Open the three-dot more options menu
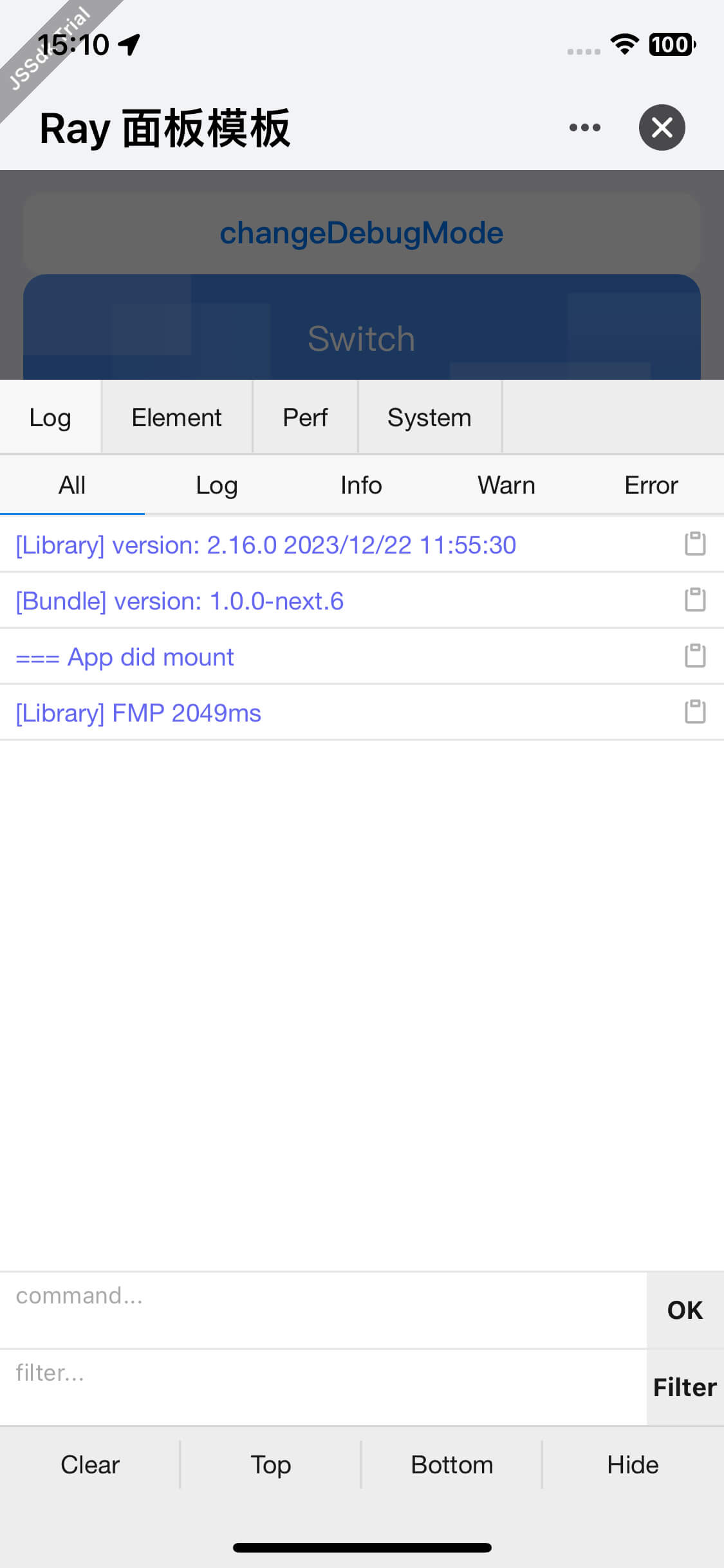This screenshot has height=1568, width=724. (x=584, y=127)
